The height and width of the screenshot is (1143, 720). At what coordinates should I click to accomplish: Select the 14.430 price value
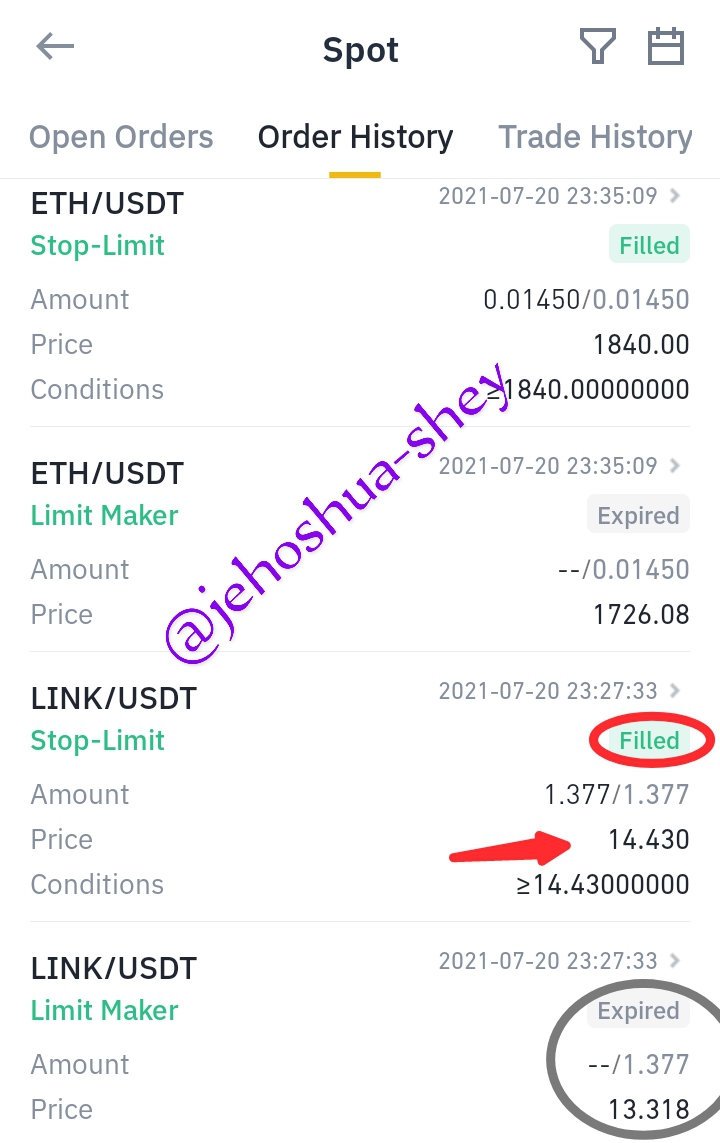(649, 840)
